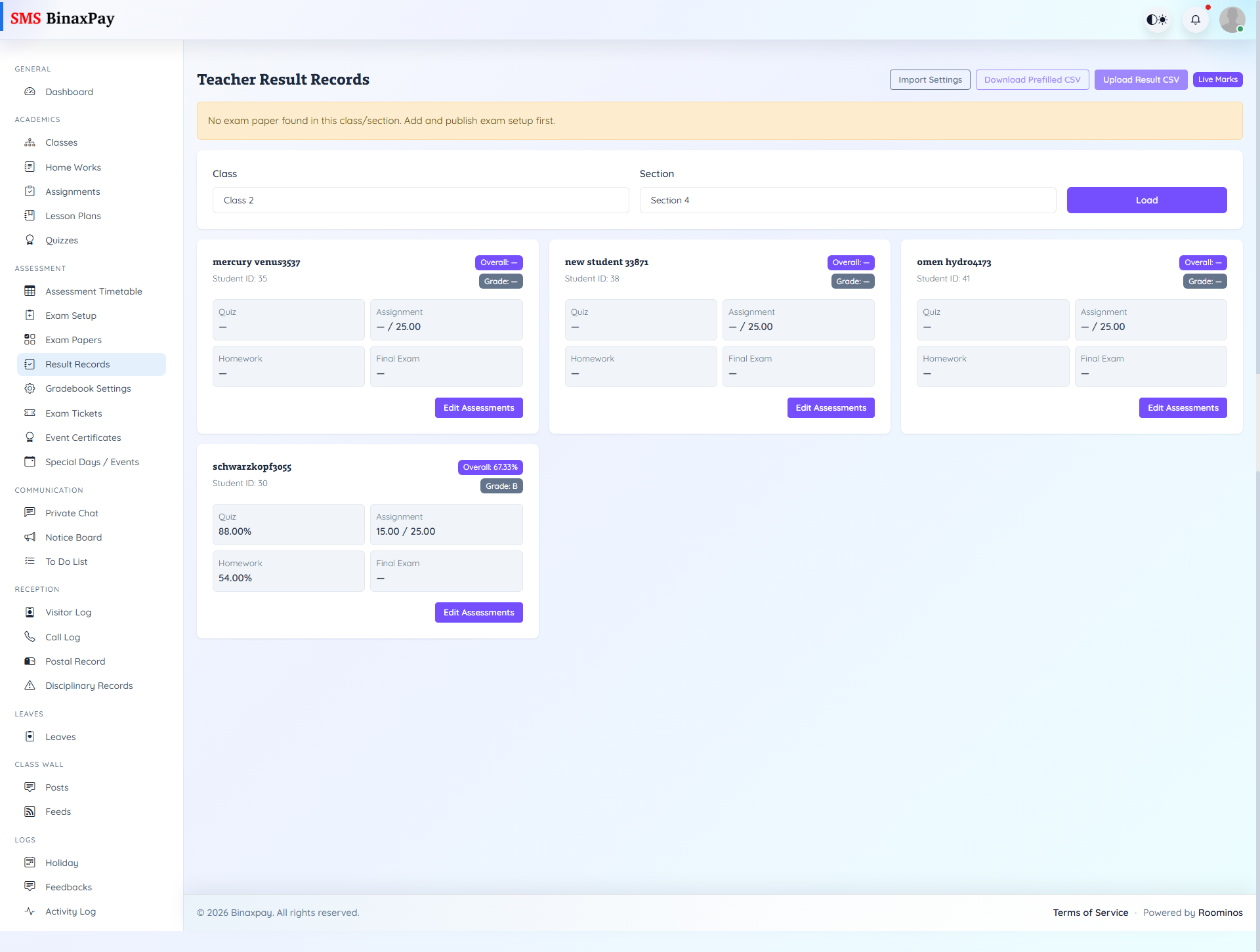
Task: Click the Dashboard gauge icon
Action: pos(30,92)
